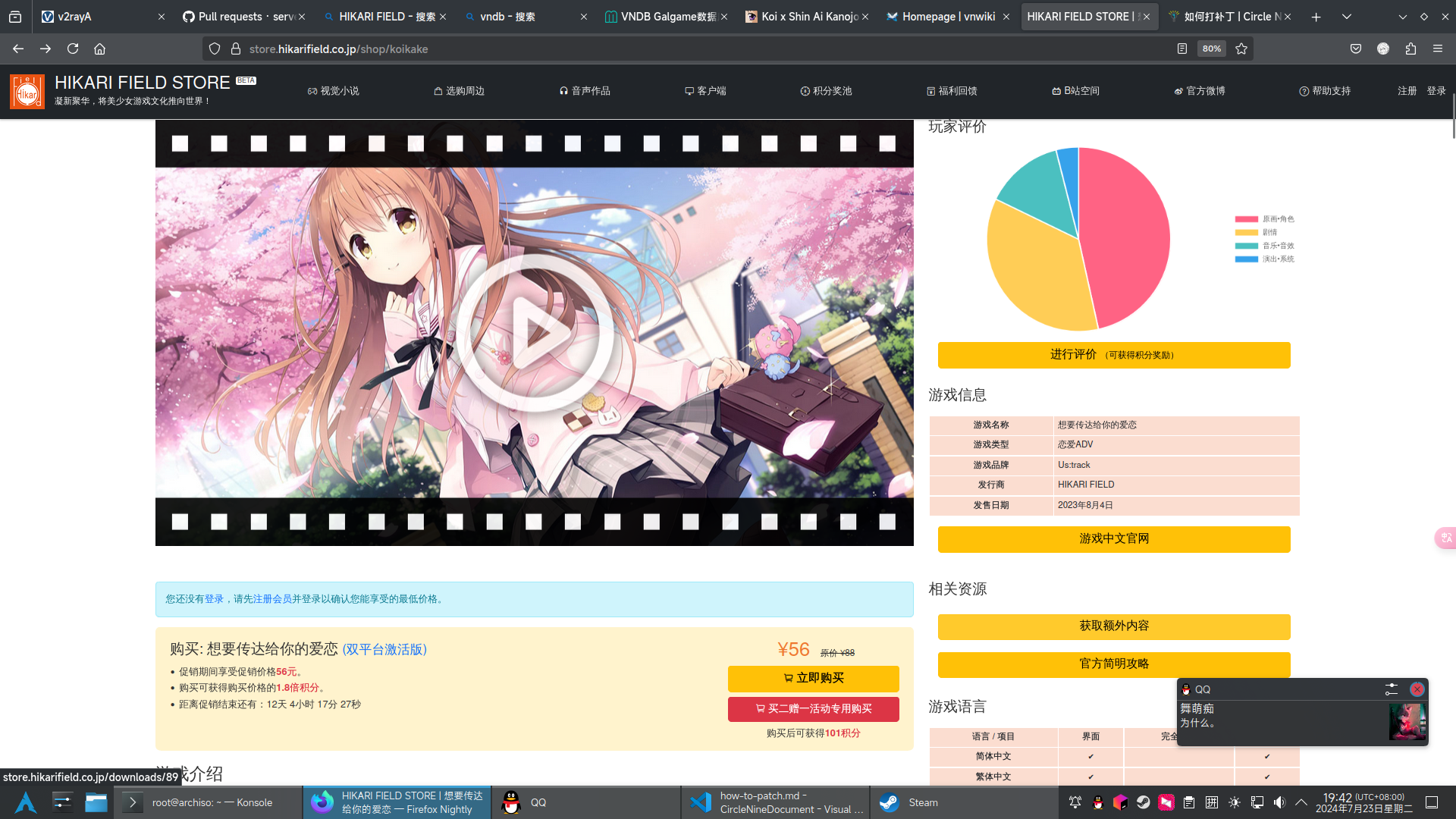The image size is (1456, 819).
Task: Click the 获取额外内容 button
Action: (x=1114, y=626)
